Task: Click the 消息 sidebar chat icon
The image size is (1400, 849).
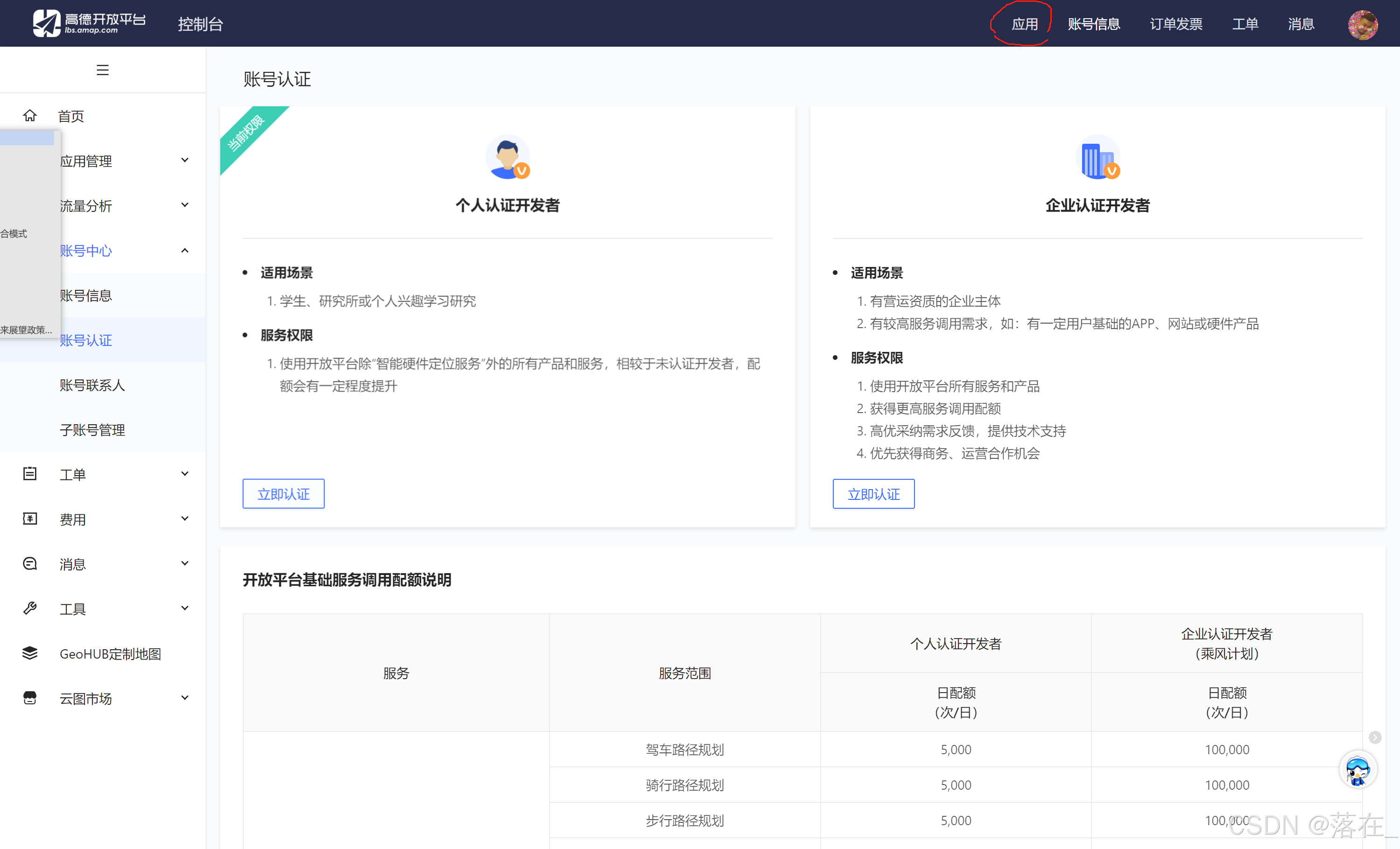Action: 29,563
